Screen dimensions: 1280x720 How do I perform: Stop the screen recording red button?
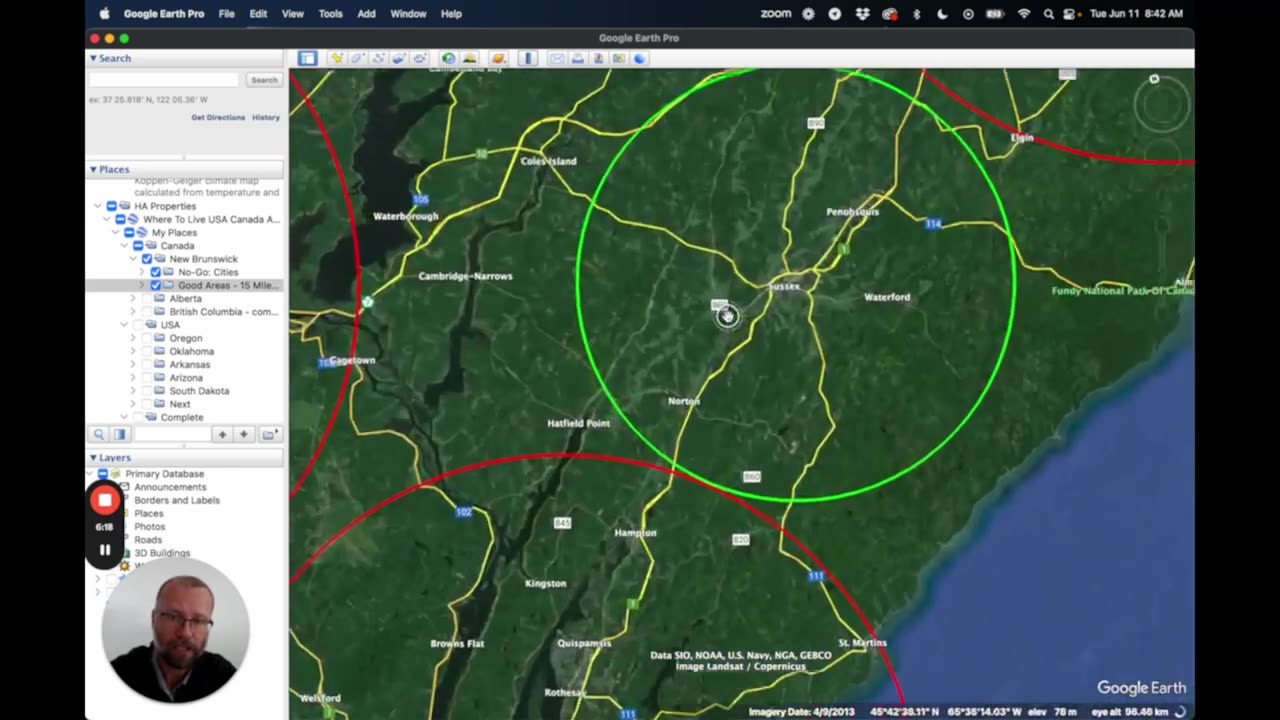pyautogui.click(x=105, y=500)
